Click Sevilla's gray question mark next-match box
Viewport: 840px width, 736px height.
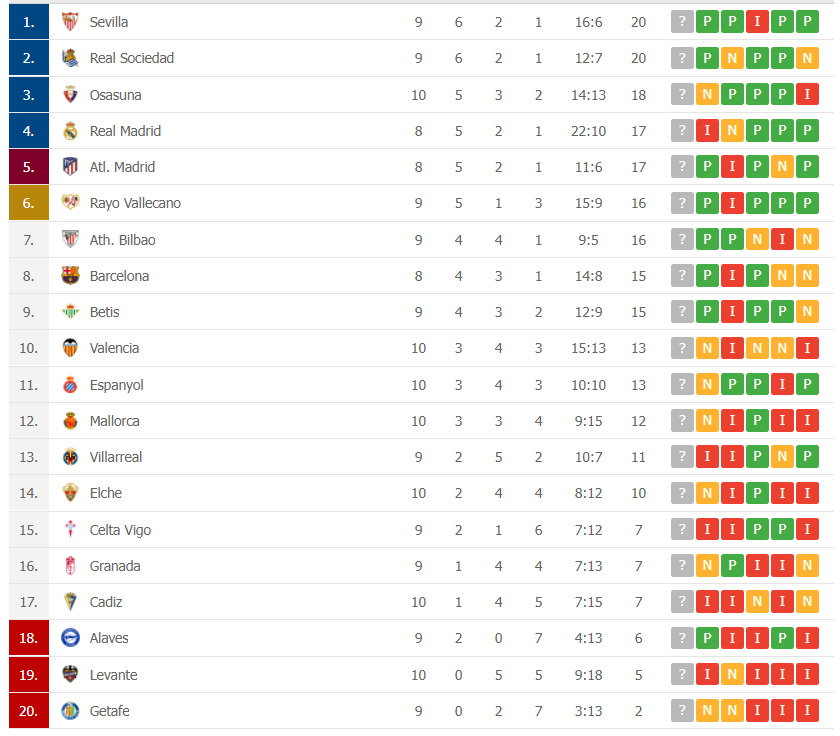point(682,22)
